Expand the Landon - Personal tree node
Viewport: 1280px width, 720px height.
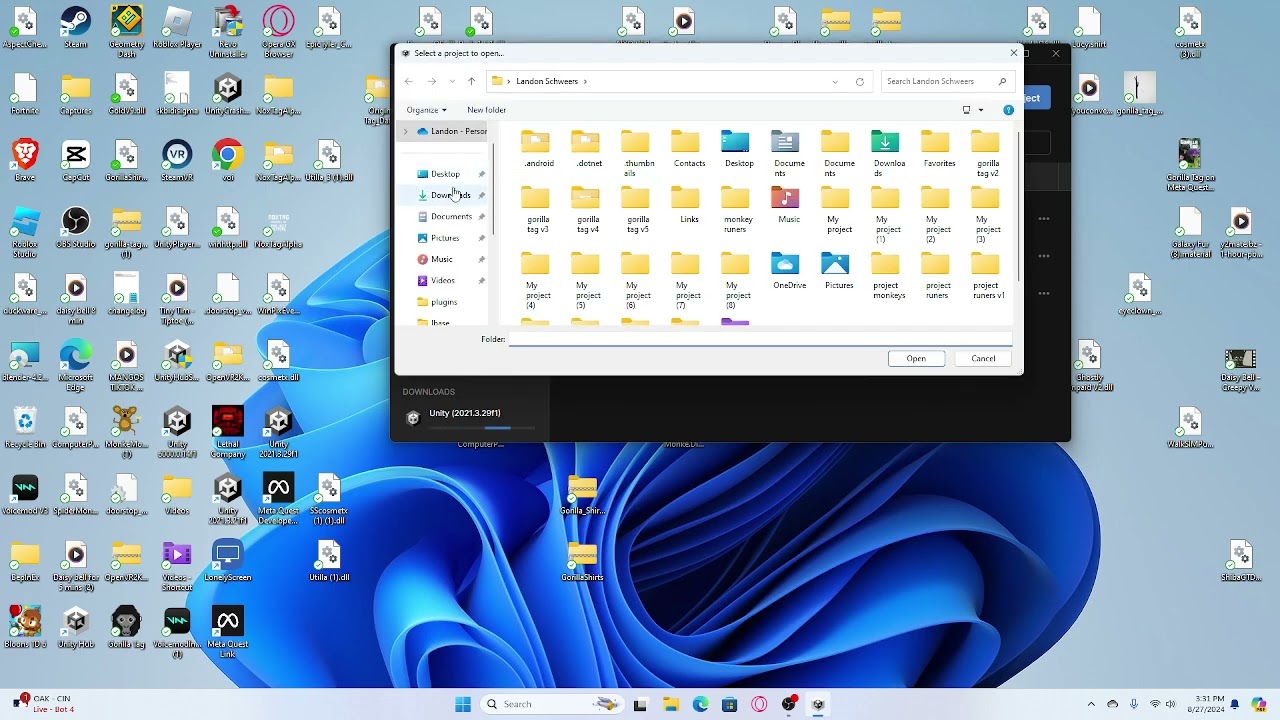pos(406,131)
